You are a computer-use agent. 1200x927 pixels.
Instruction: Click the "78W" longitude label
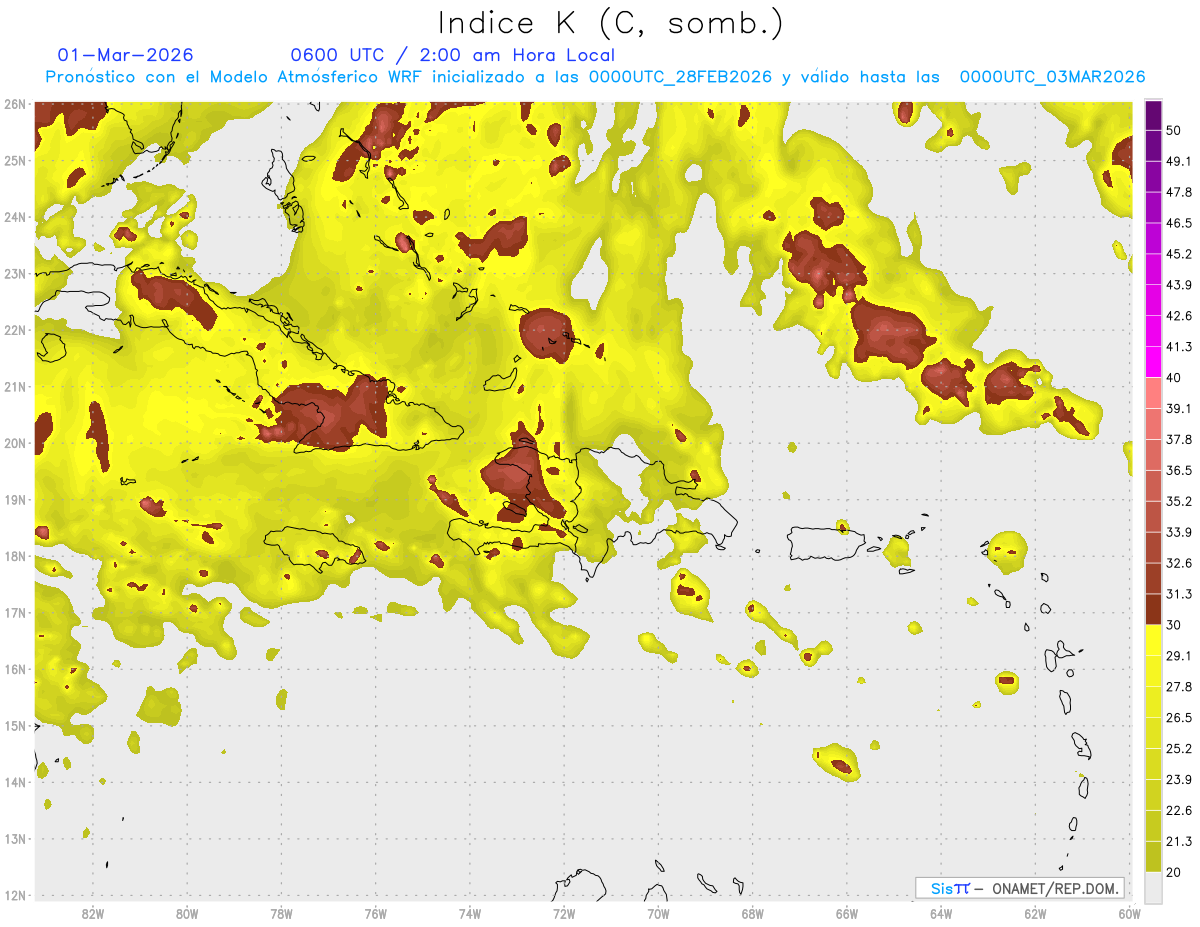coord(281,914)
